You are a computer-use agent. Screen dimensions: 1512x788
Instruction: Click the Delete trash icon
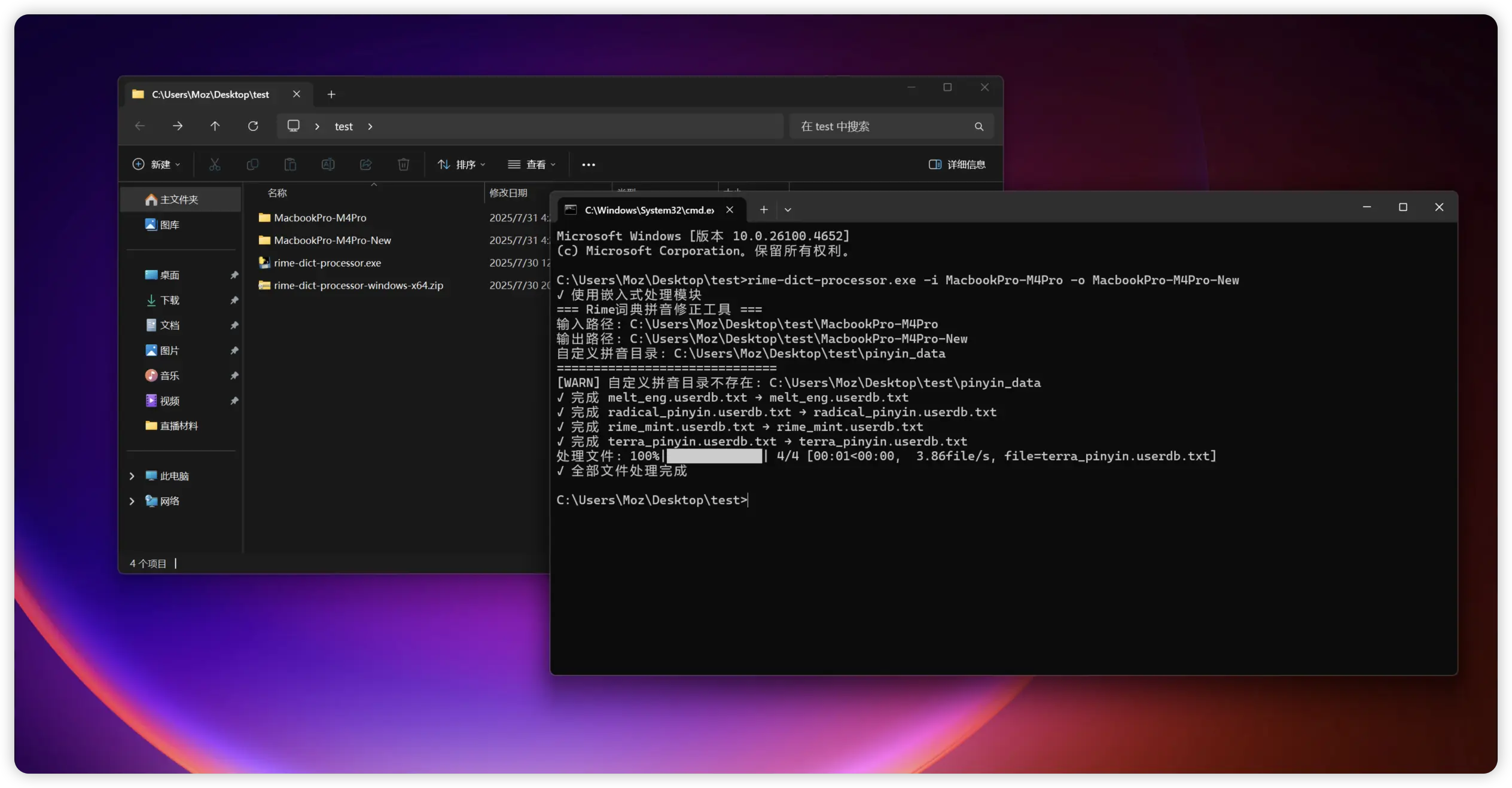click(404, 164)
